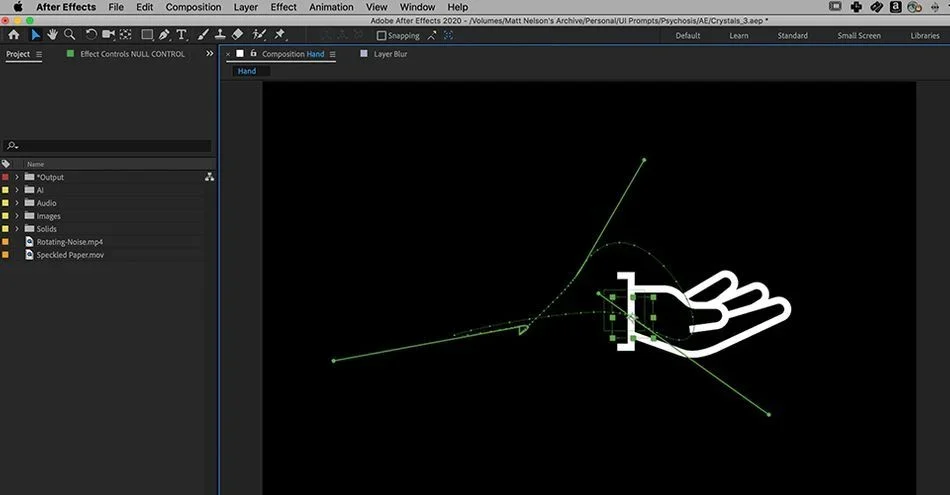
Task: Select the Unified Camera tool
Action: (x=108, y=35)
